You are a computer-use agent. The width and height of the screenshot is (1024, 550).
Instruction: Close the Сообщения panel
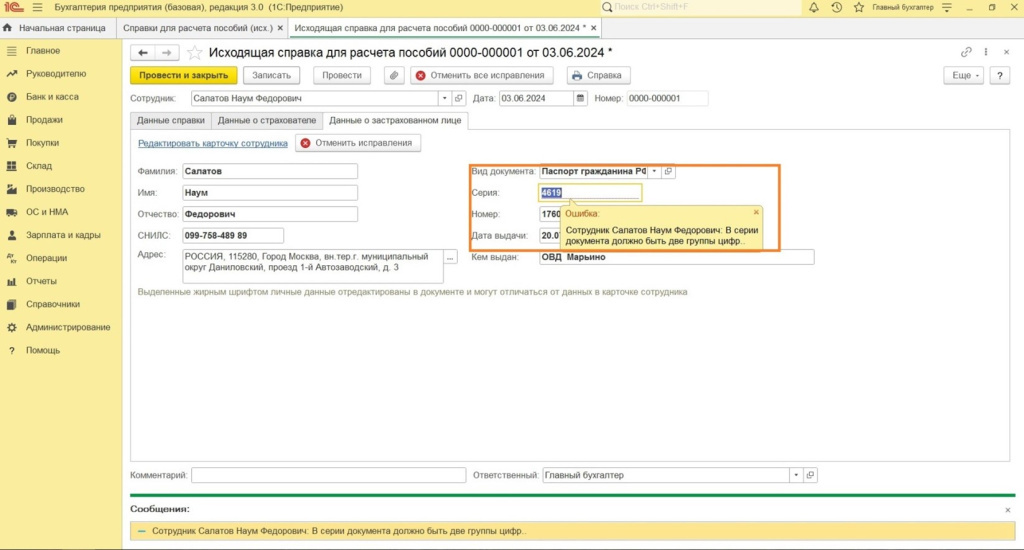(x=1008, y=510)
